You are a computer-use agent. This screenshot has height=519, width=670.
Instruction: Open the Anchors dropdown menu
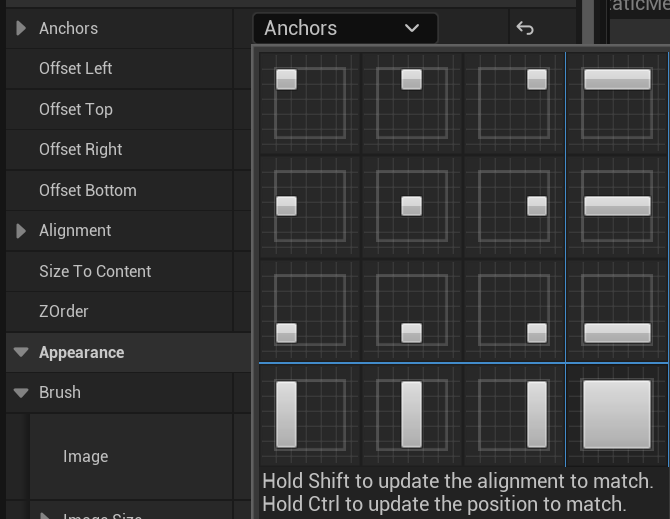(344, 28)
